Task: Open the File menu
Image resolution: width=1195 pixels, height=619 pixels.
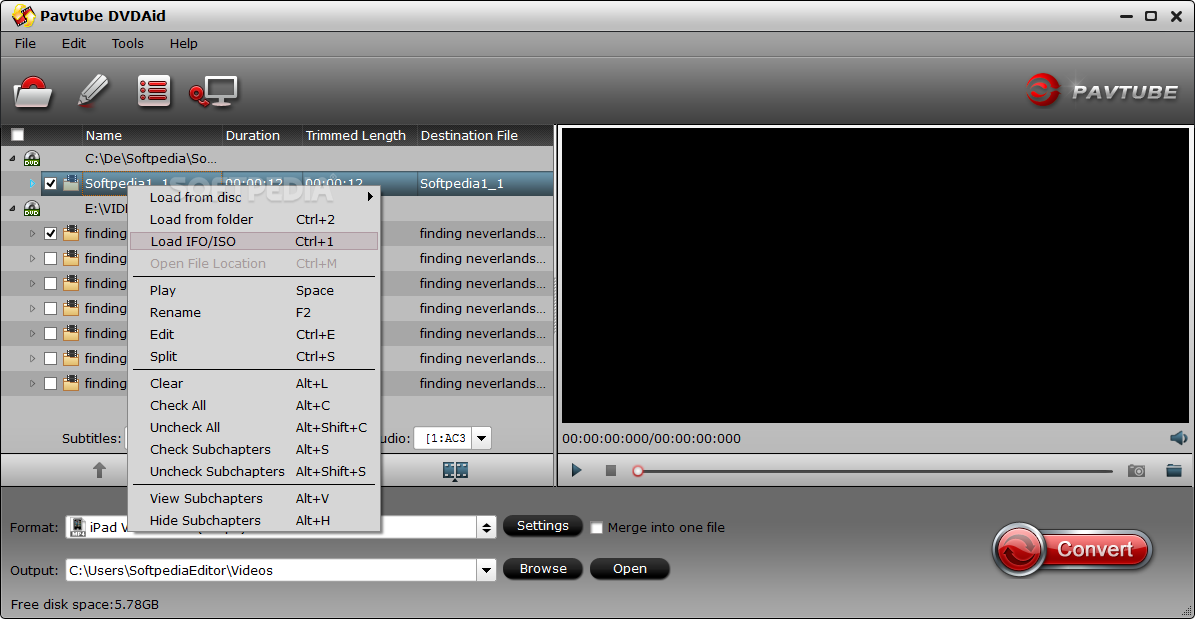Action: pyautogui.click(x=25, y=43)
